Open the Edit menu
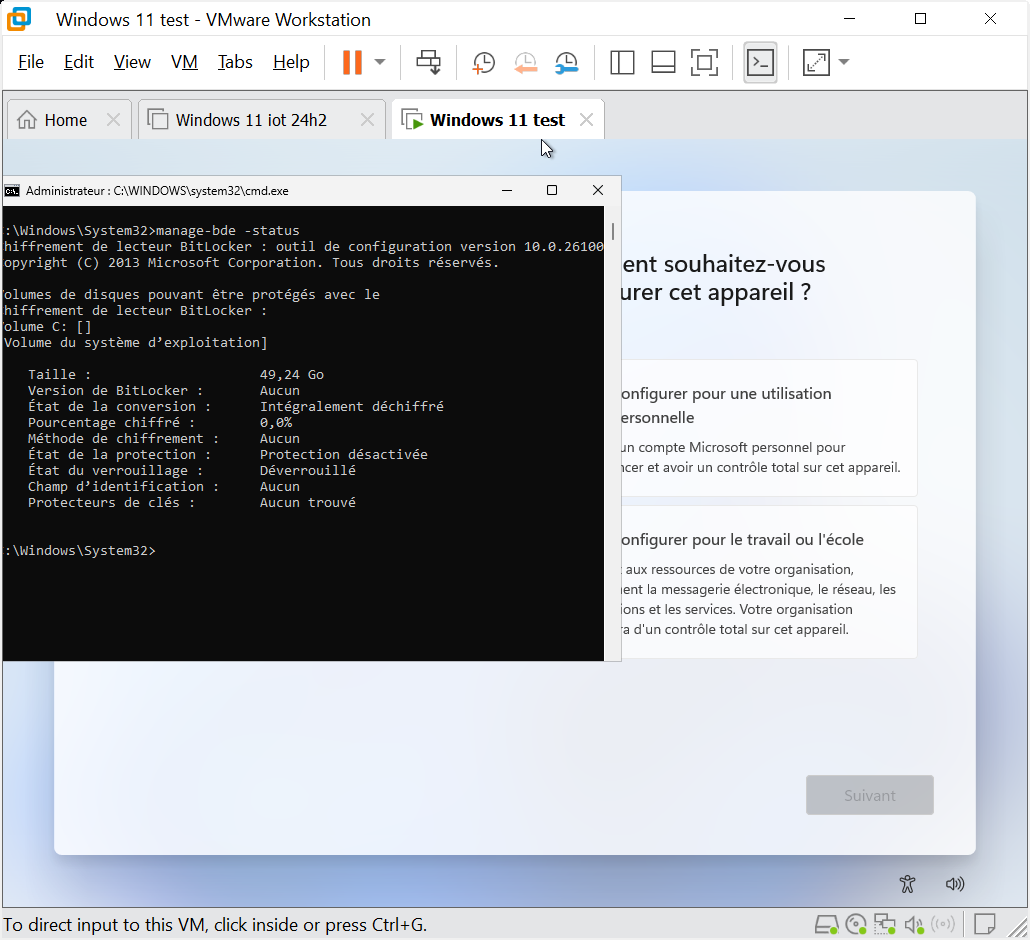 (79, 62)
